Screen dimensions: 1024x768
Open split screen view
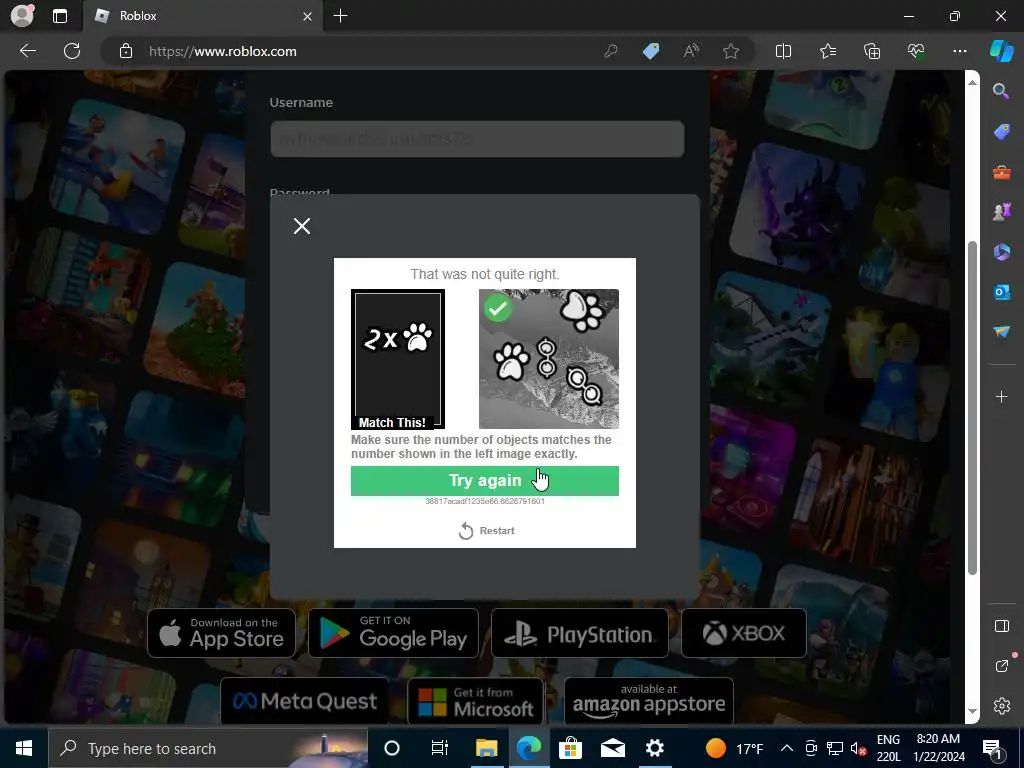pyautogui.click(x=783, y=51)
